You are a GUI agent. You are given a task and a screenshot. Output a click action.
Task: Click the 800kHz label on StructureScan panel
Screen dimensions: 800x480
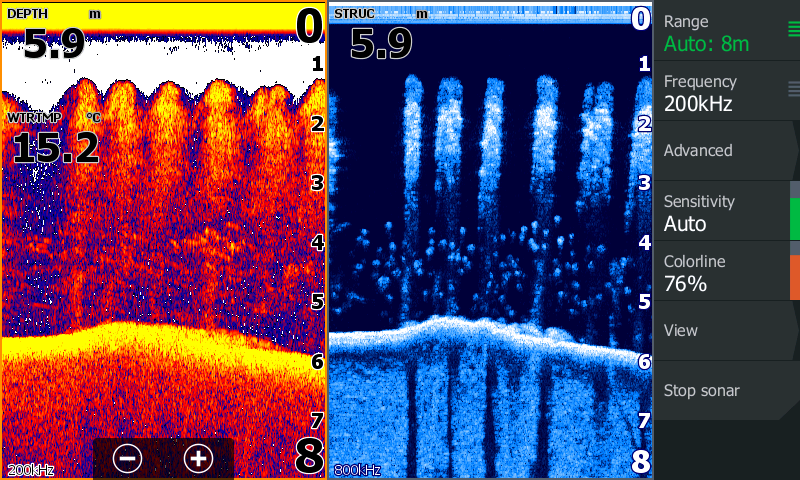357,469
